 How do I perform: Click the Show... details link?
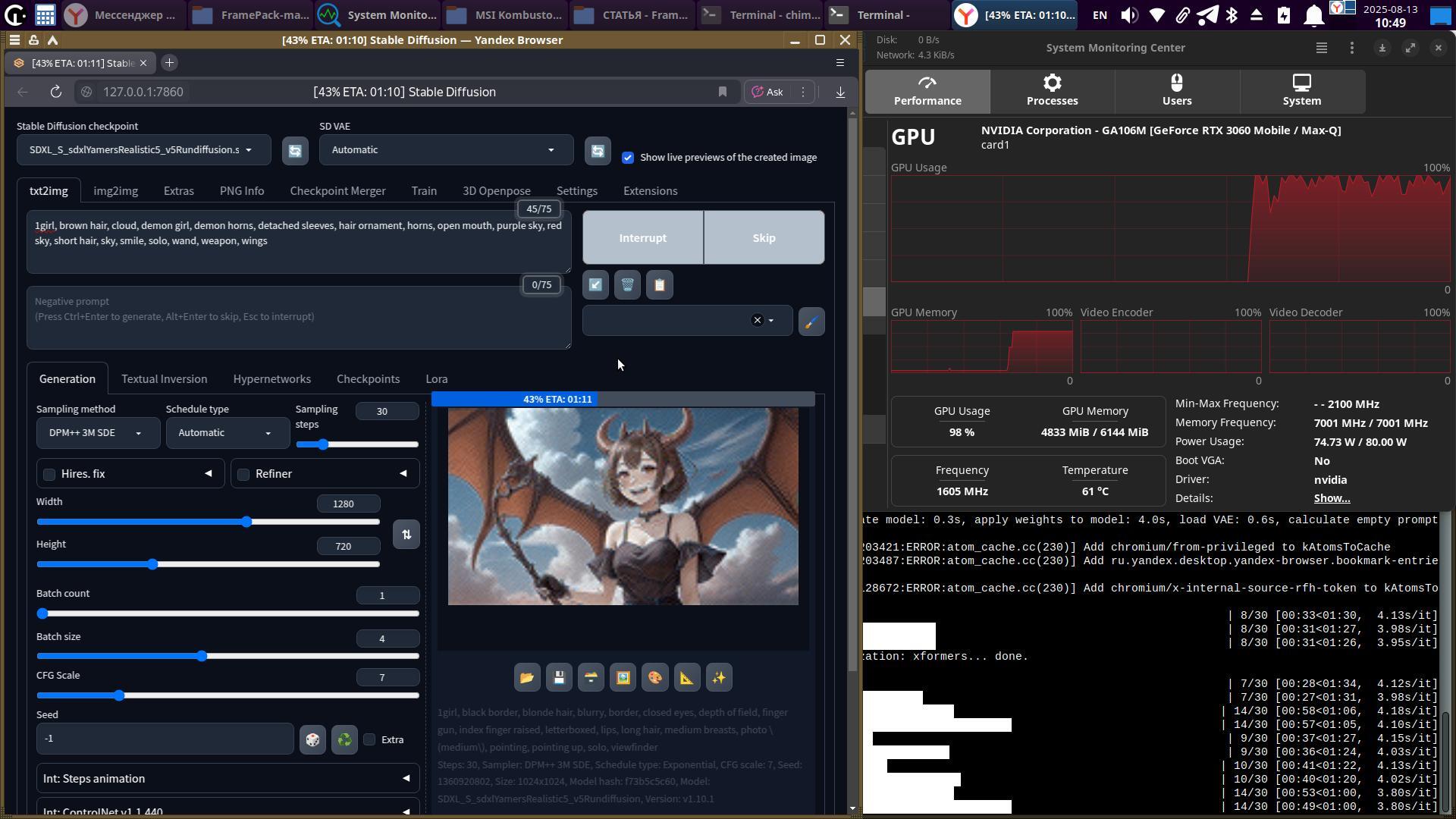pos(1332,498)
